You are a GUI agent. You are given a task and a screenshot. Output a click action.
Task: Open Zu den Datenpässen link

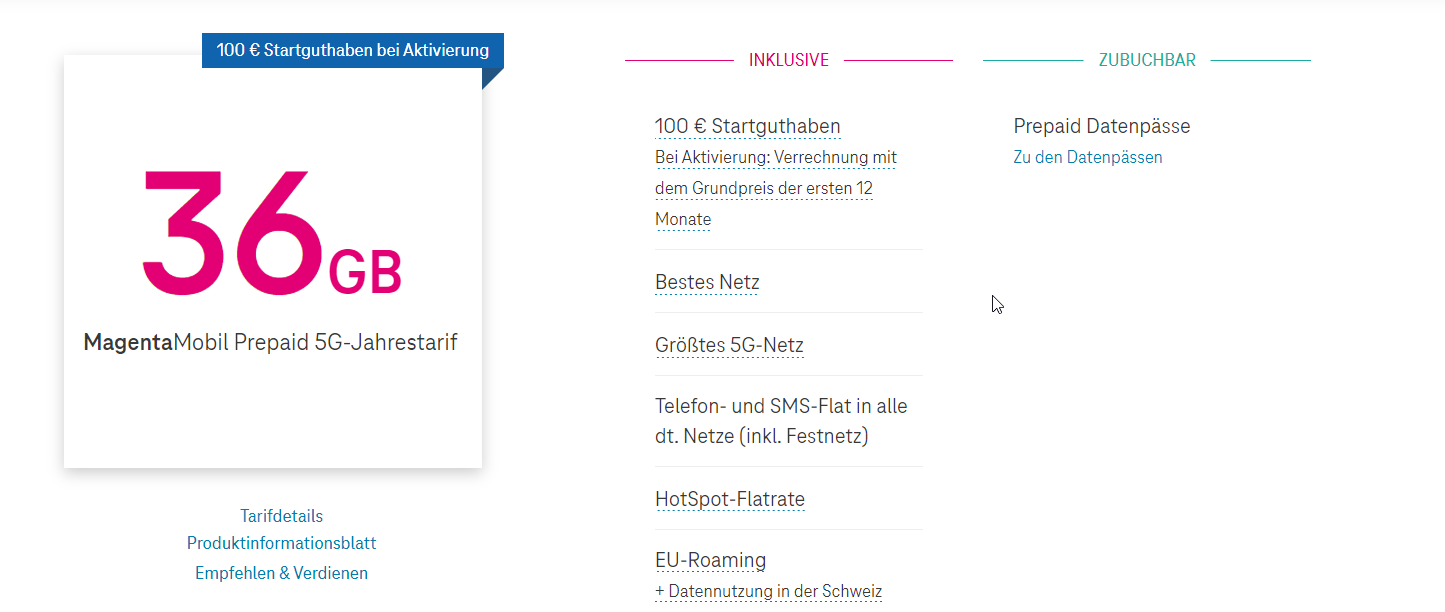tap(1088, 157)
